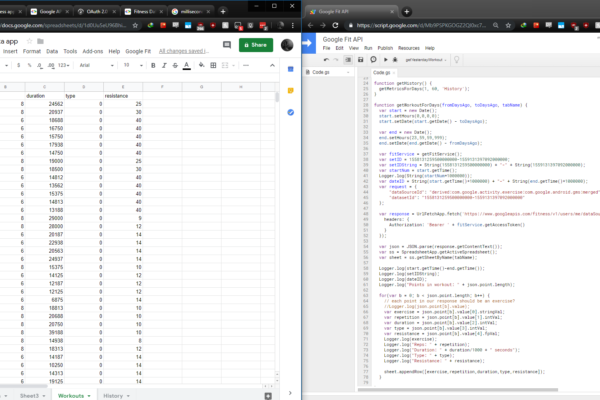Open the Chrome three-dot menu in left window
Screen dimensions: 600x400
pos(293,25)
